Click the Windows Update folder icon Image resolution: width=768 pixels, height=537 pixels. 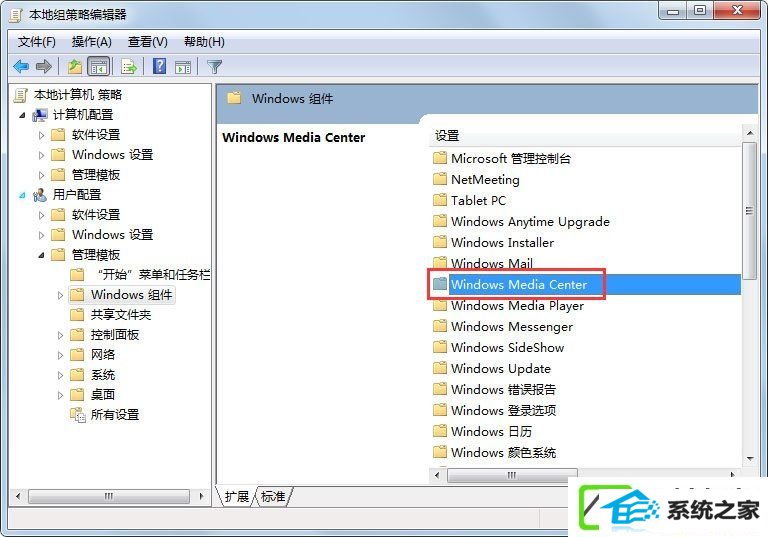tap(440, 368)
